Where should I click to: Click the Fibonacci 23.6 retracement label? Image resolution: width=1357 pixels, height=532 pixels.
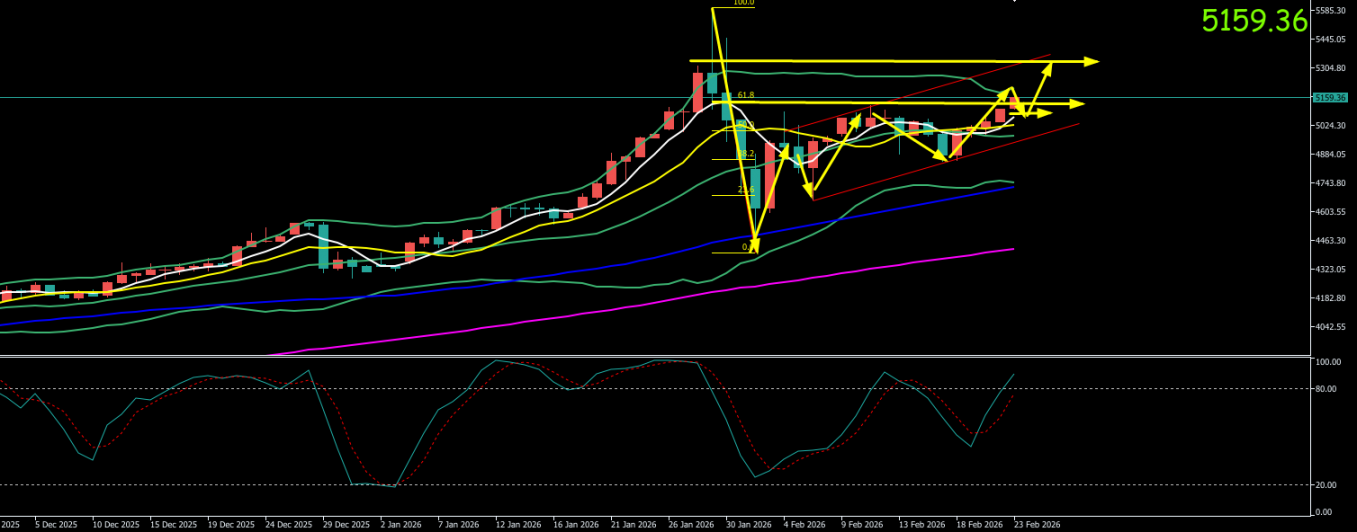[x=745, y=189]
